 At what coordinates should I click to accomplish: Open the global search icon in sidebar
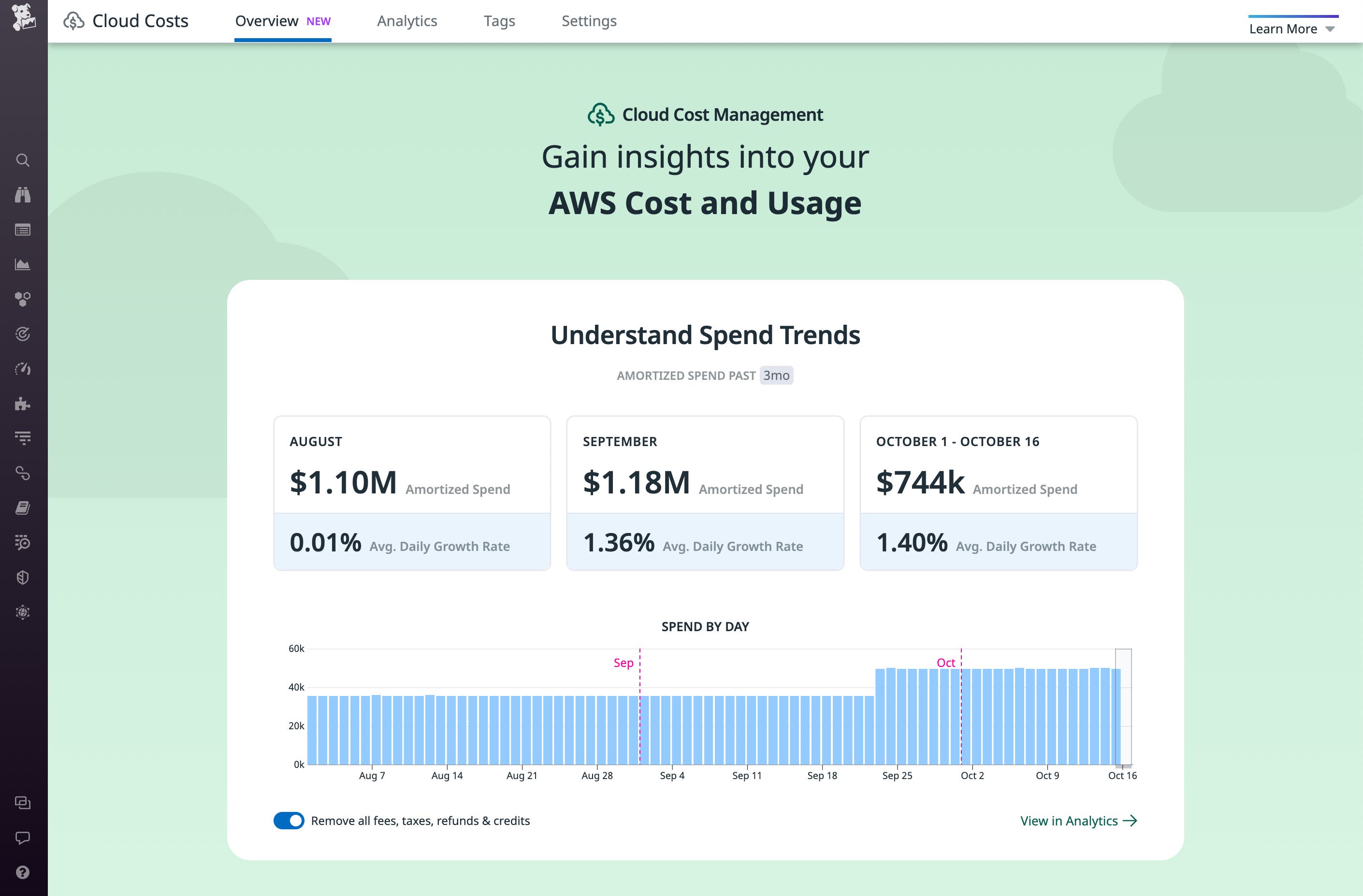[23, 160]
